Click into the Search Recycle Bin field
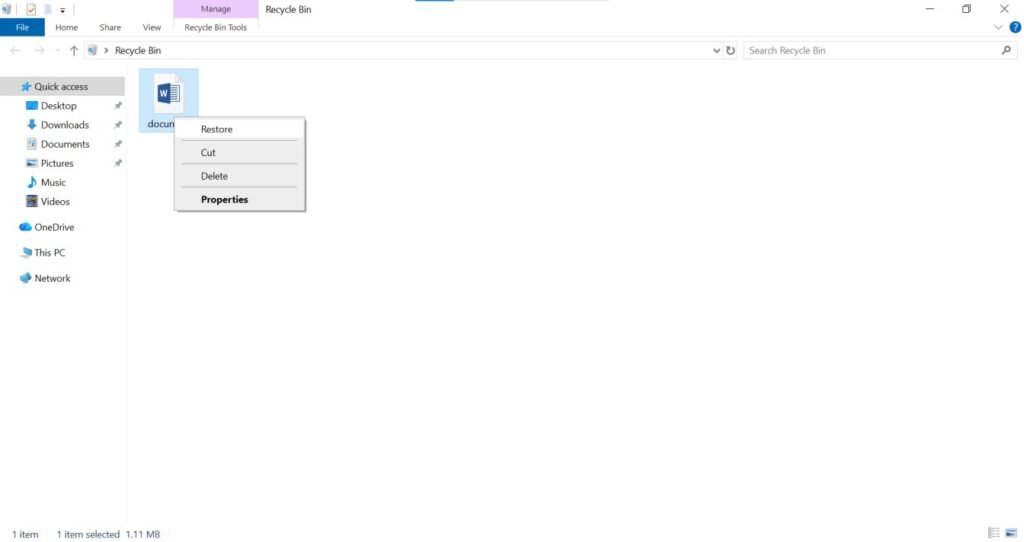 tap(870, 50)
